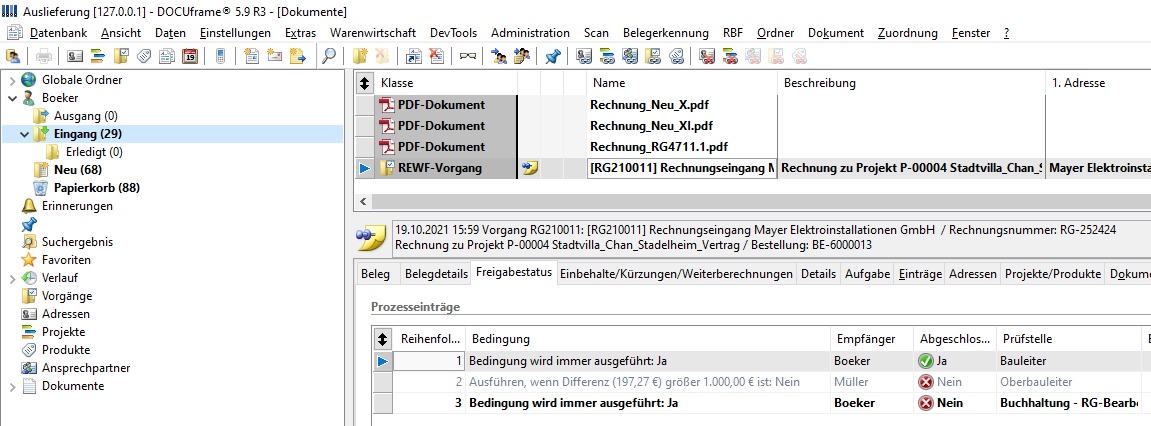Click the star icon beside Favoriten
1151x426 pixels.
[29, 260]
